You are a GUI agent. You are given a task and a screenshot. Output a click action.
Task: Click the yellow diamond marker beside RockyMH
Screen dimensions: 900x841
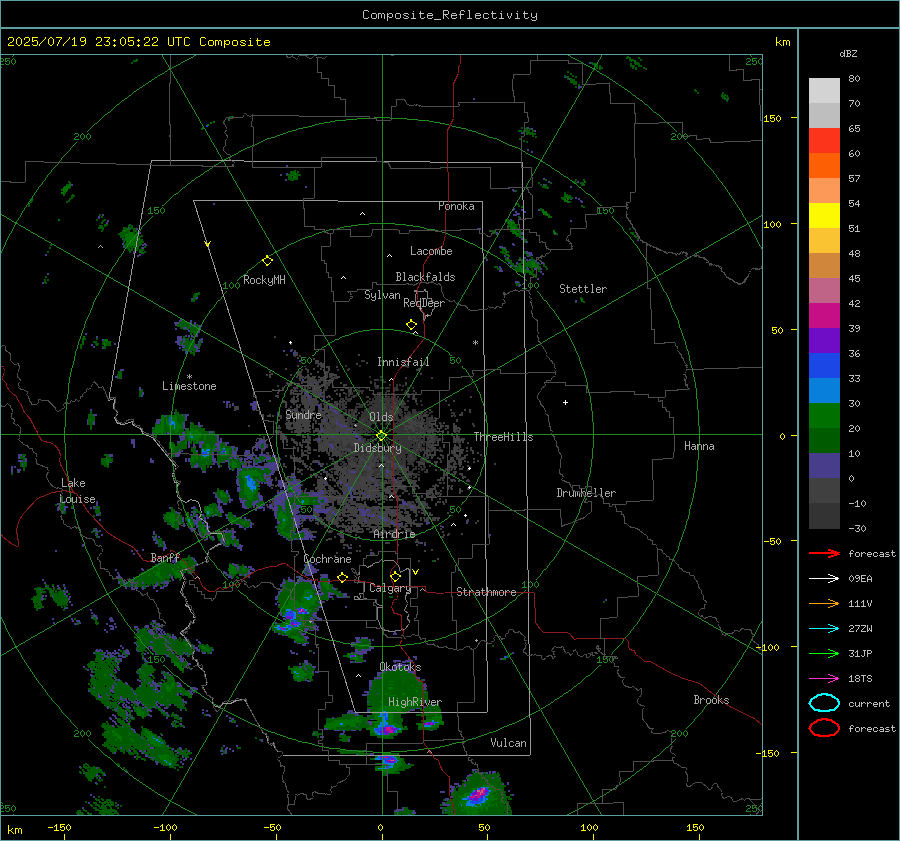267,261
